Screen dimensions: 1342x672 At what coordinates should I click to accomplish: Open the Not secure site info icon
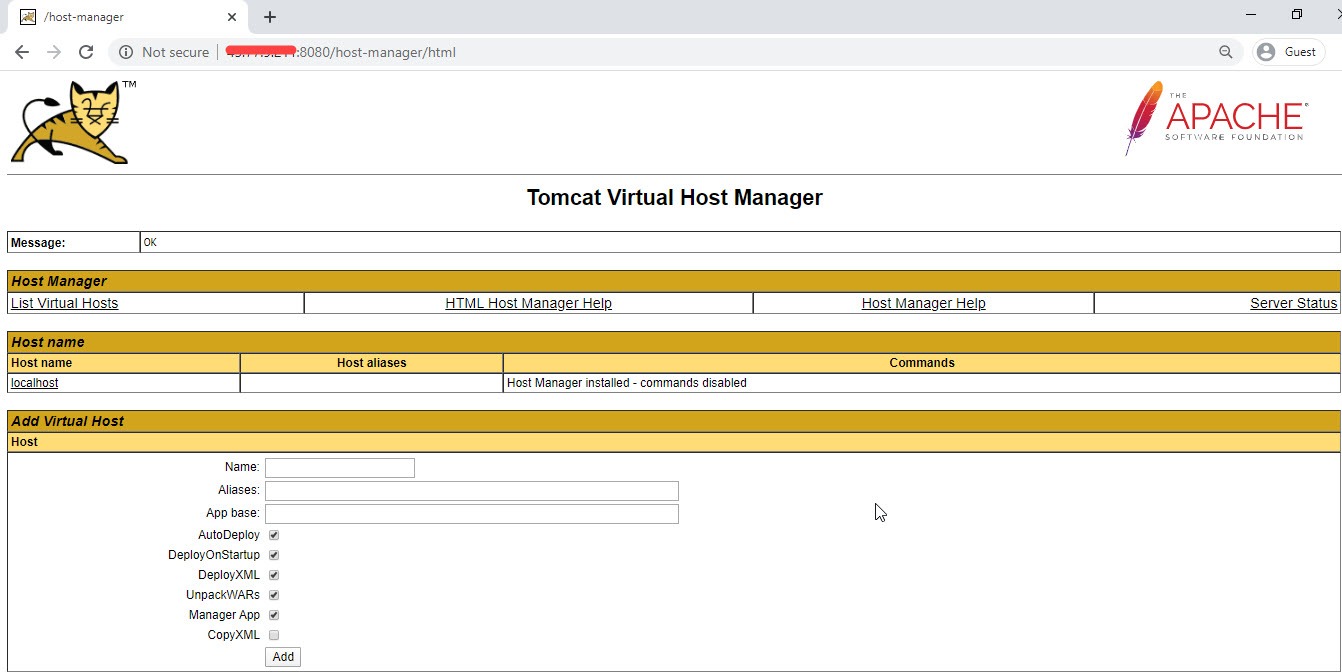click(x=126, y=52)
